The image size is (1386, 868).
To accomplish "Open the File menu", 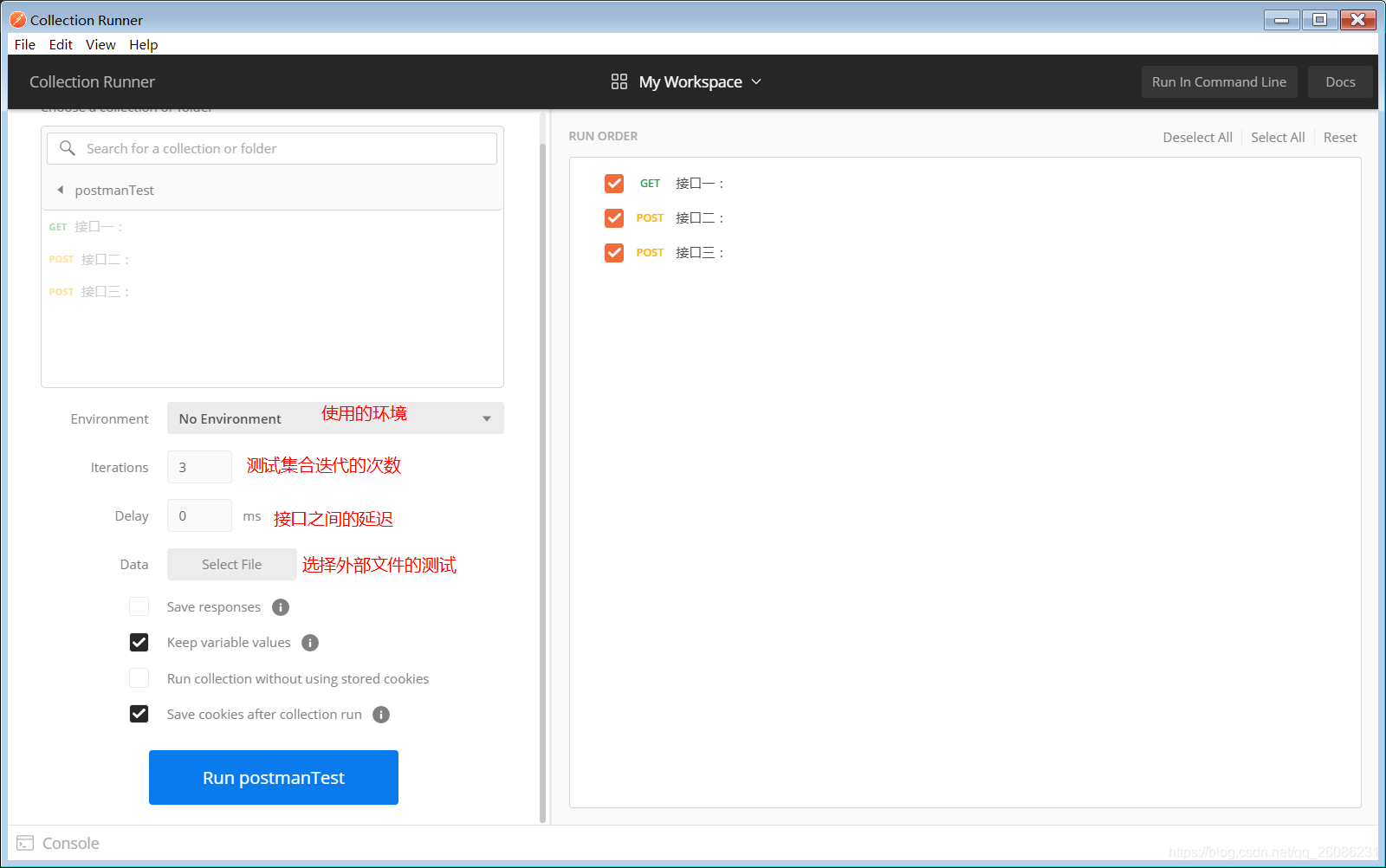I will pyautogui.click(x=25, y=44).
